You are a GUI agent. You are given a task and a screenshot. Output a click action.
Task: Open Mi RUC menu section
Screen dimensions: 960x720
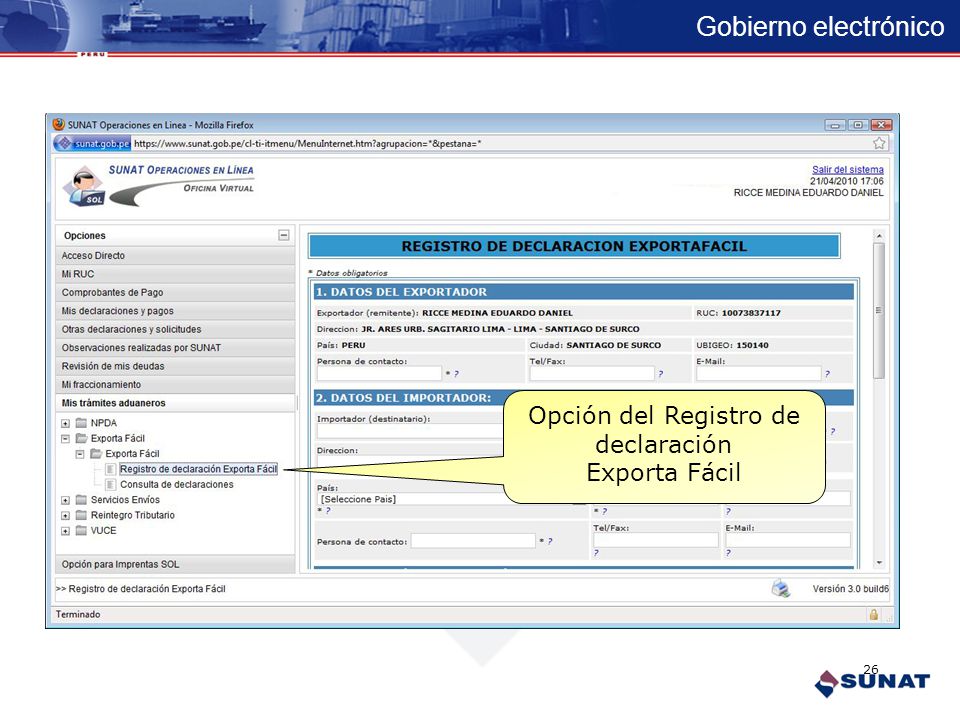point(175,274)
